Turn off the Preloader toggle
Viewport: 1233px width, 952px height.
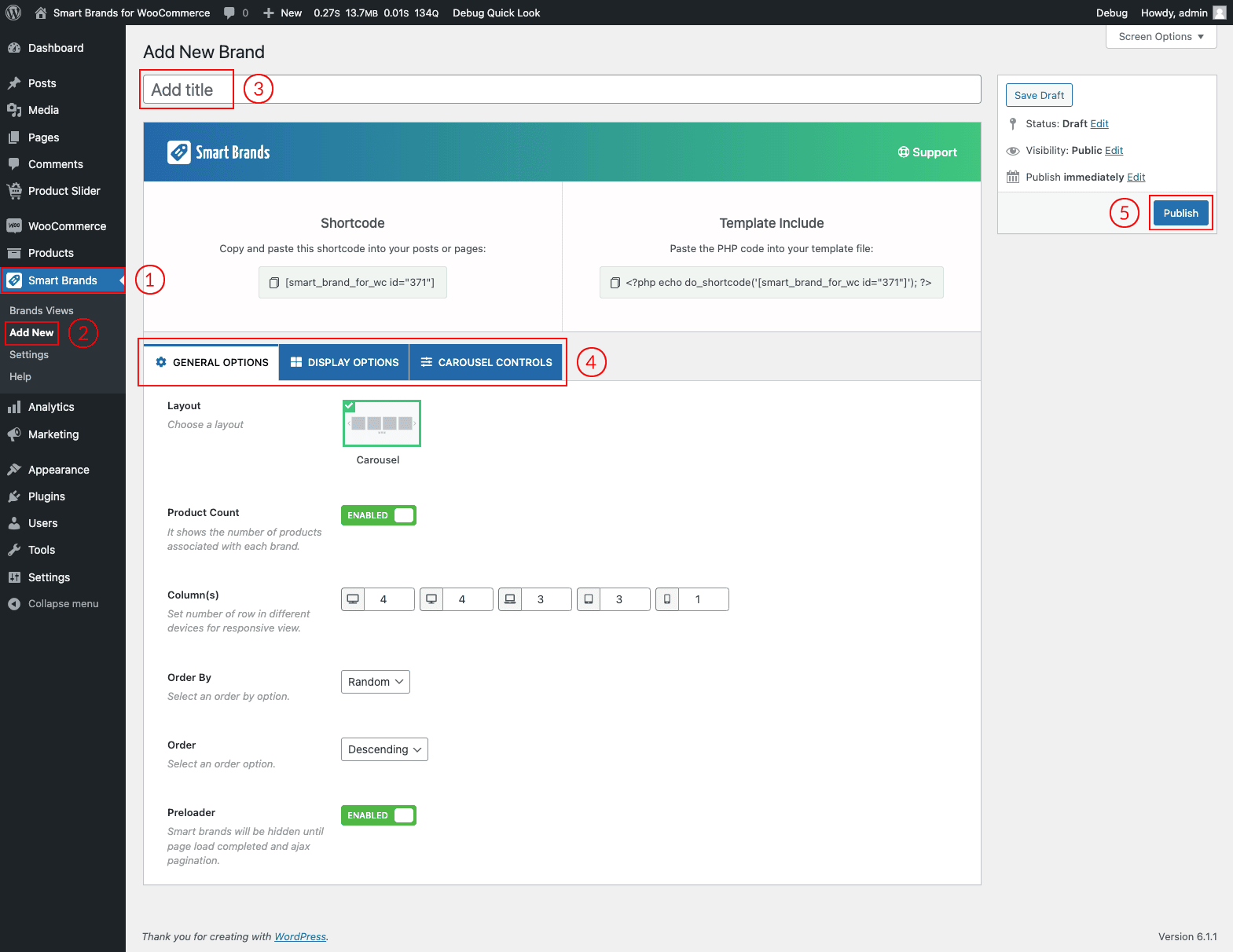[378, 815]
